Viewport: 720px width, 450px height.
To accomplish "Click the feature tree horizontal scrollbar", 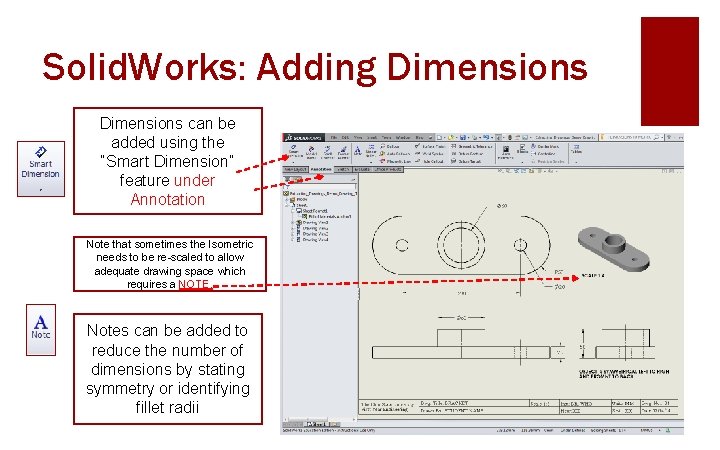I will click(320, 419).
